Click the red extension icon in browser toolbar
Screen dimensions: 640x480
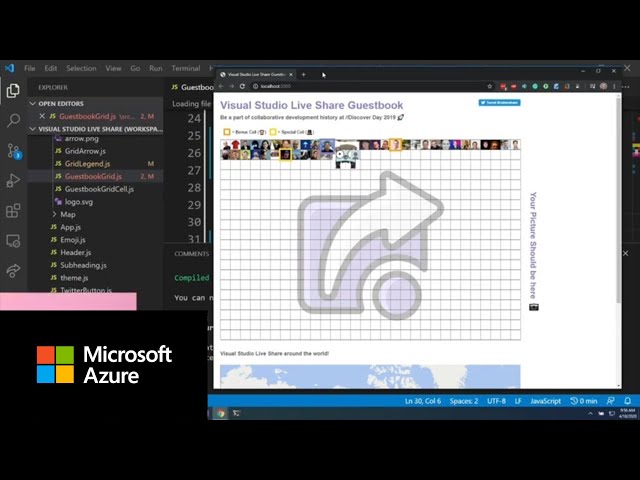coord(503,86)
